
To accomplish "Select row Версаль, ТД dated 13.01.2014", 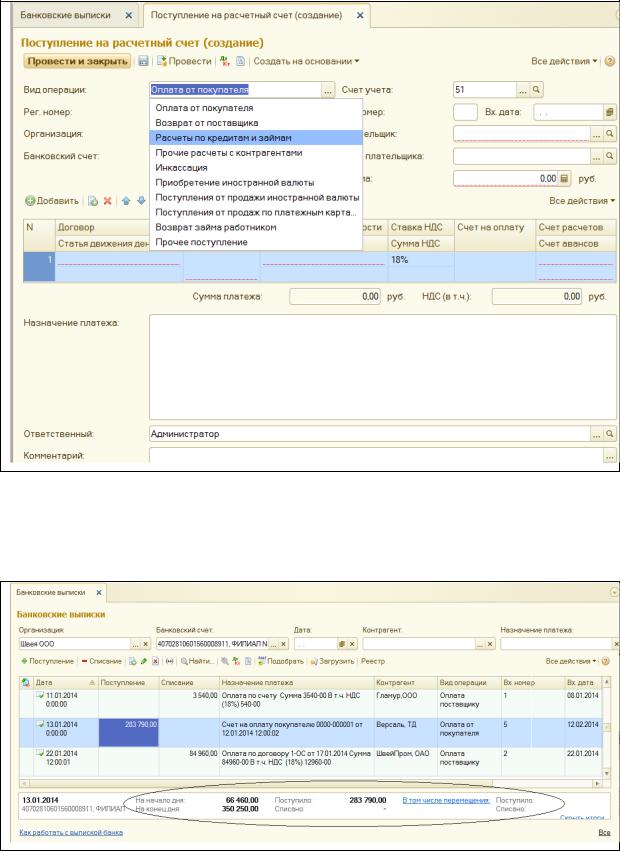I will tap(311, 733).
